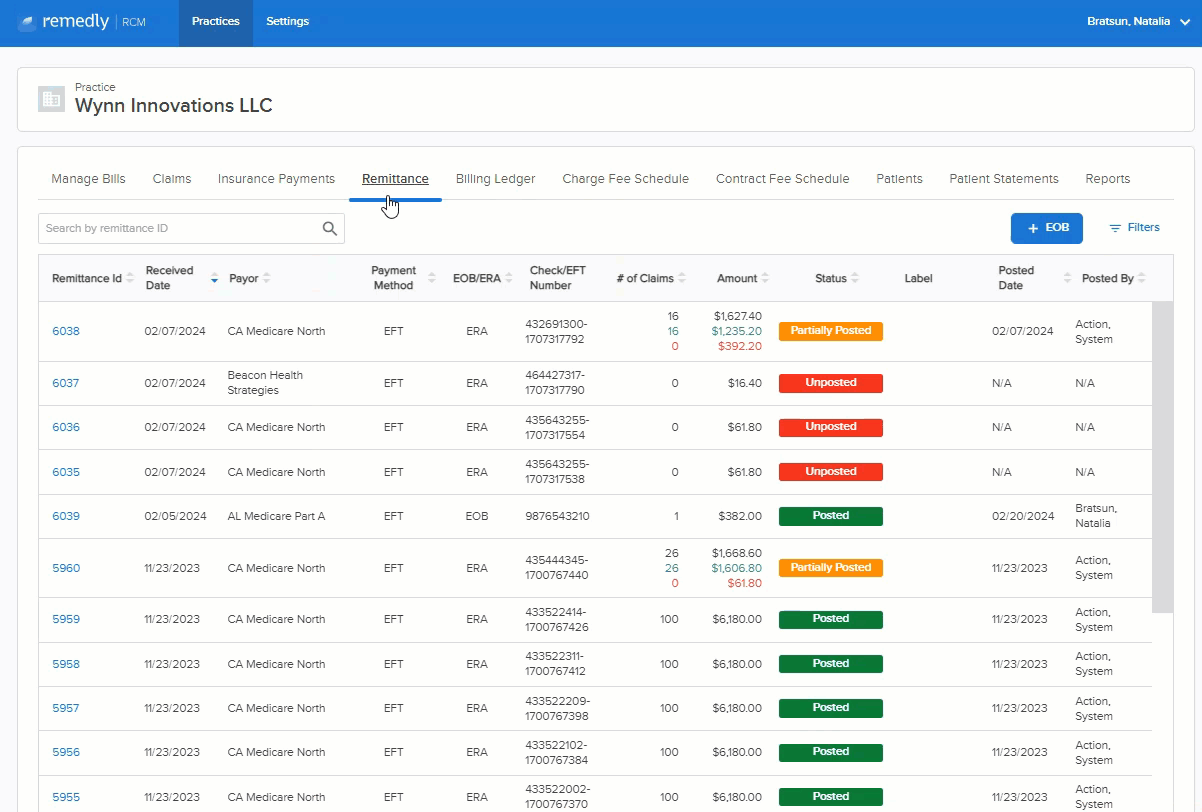Image resolution: width=1202 pixels, height=812 pixels.
Task: Switch to the Billing Ledger tab
Action: pos(495,179)
